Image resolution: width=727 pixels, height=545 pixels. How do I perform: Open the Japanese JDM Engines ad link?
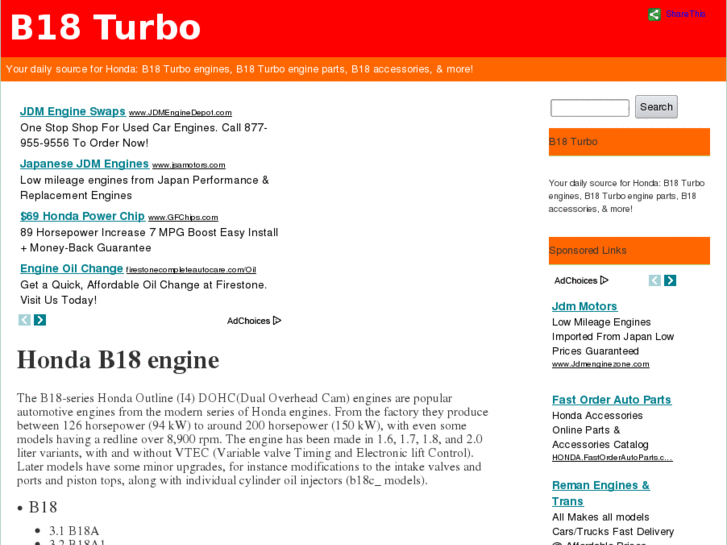[x=84, y=164]
